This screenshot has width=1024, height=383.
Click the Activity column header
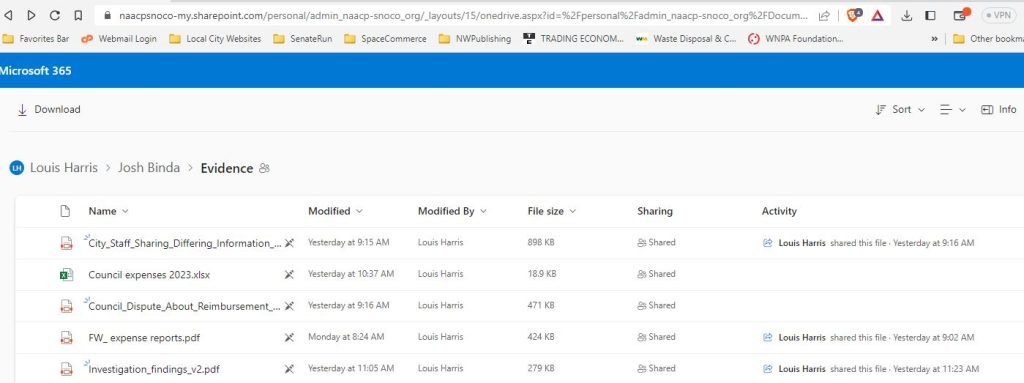[779, 211]
